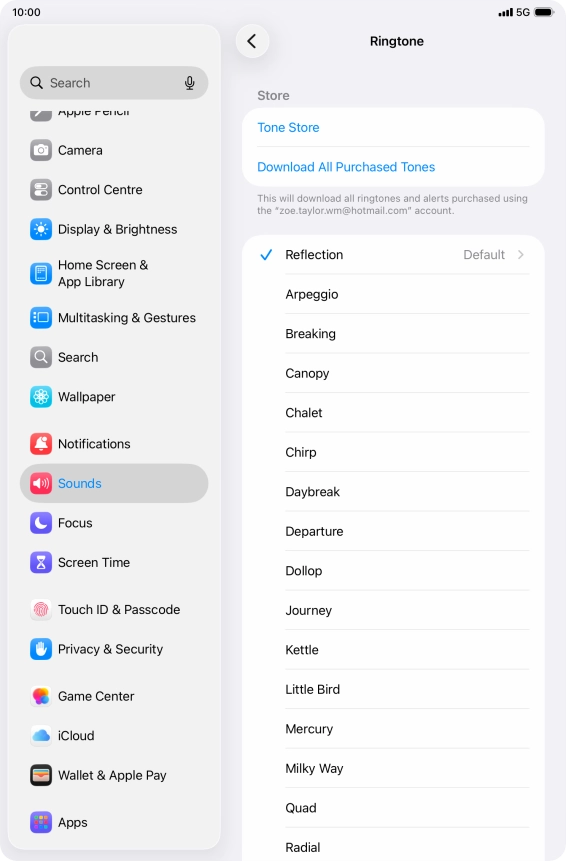Open Control Centre icon
Screen dimensions: 566x861
point(41,190)
